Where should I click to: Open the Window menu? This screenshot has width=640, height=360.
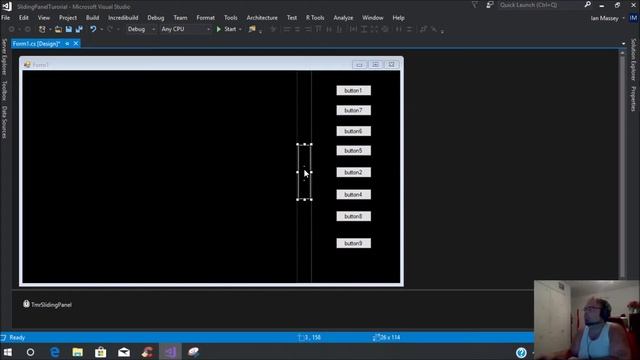click(x=373, y=18)
